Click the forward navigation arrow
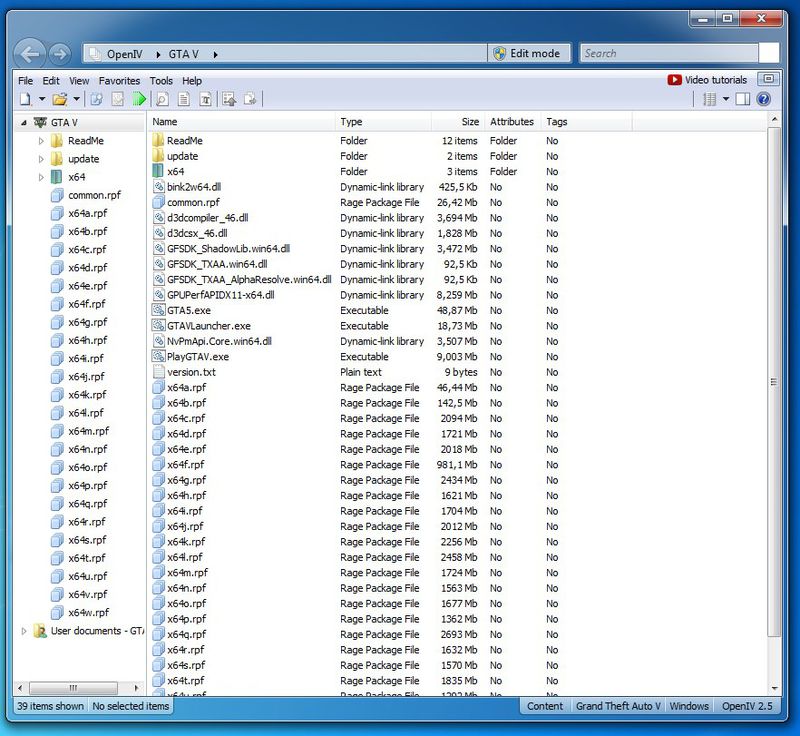 point(60,54)
